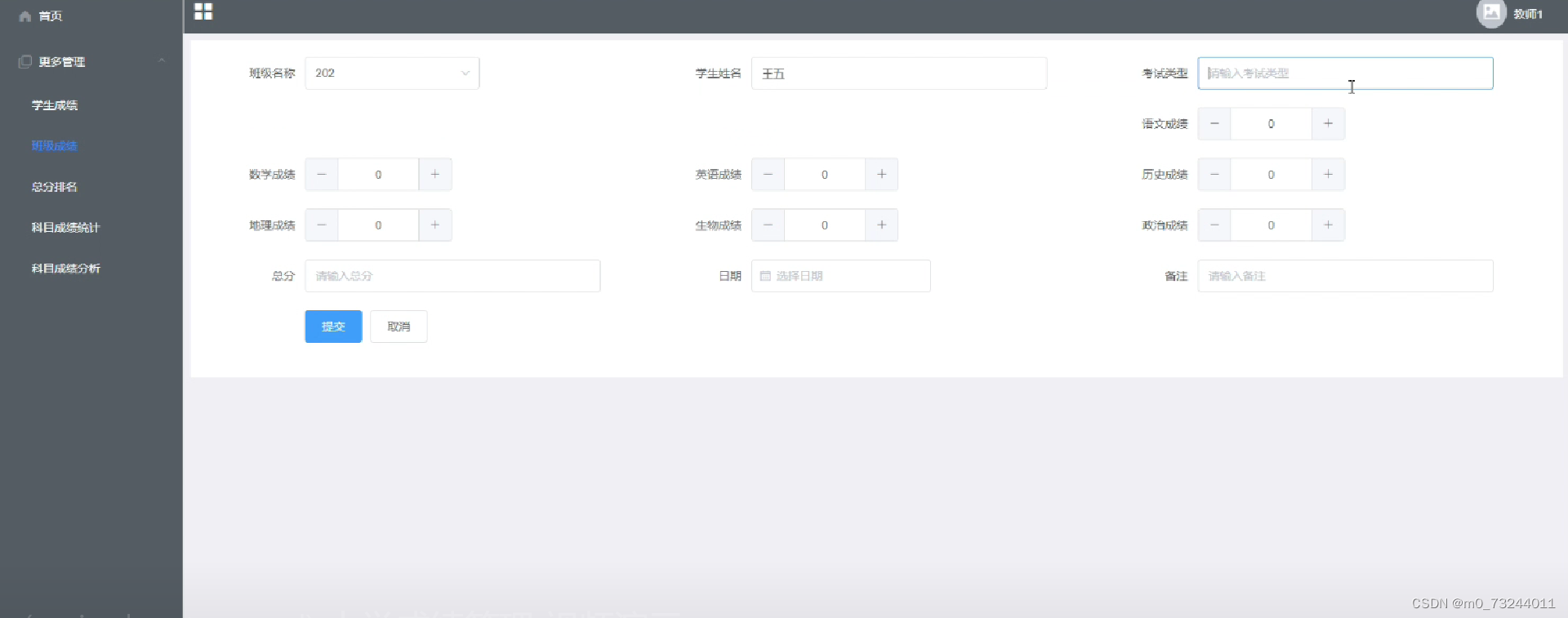Click the 历史成绩 number value field
Image resolution: width=1568 pixels, height=618 pixels.
pyautogui.click(x=1271, y=175)
